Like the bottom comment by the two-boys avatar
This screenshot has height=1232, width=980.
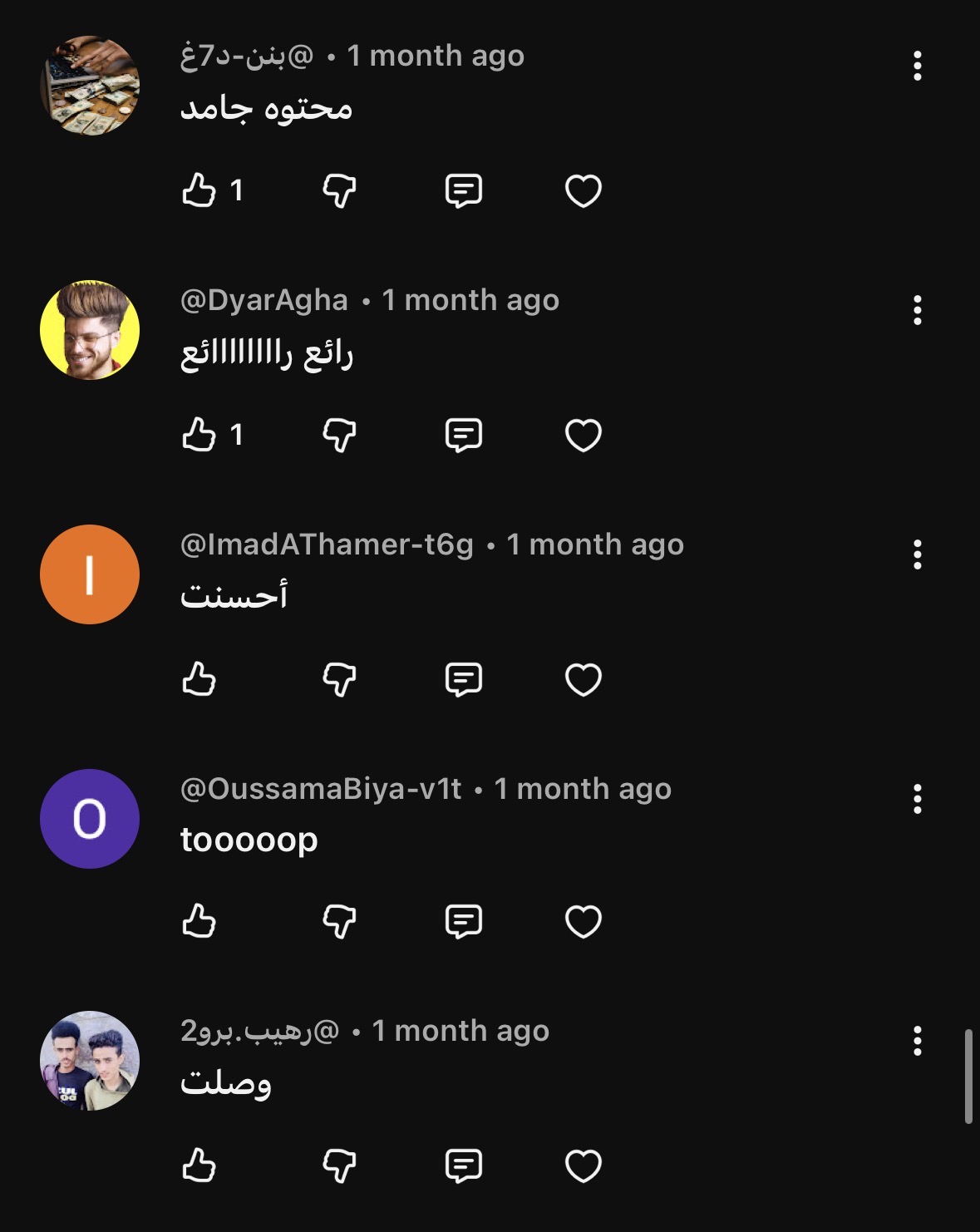point(199,1165)
